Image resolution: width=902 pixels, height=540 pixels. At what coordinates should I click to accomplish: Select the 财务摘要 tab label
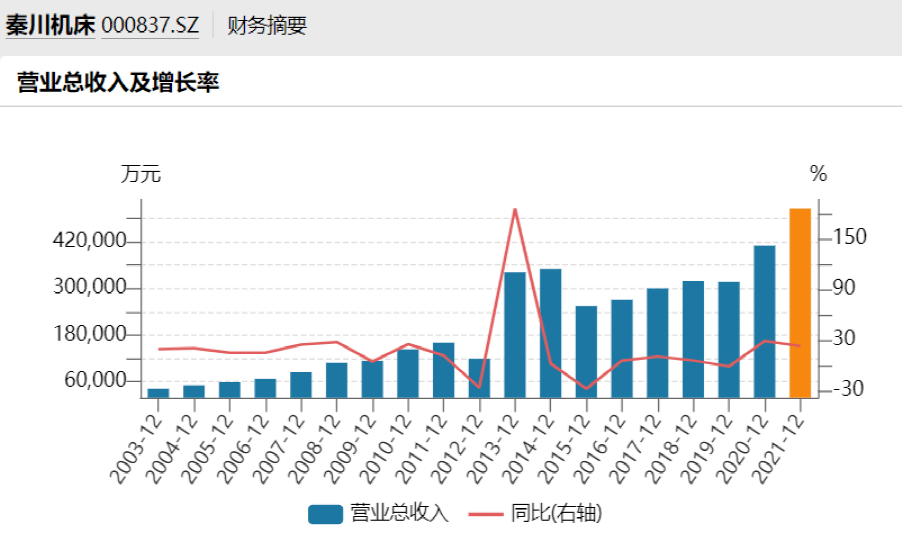pos(267,25)
